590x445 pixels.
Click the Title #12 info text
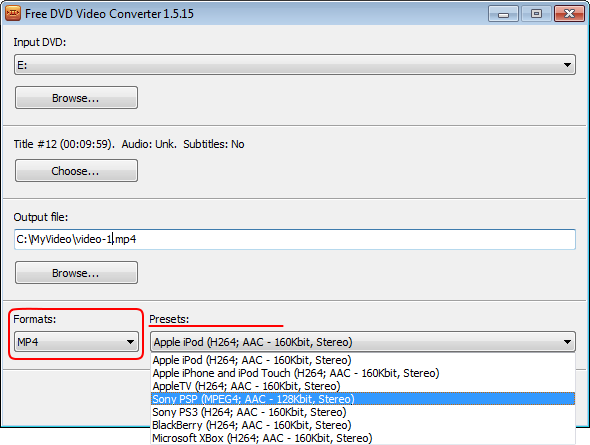point(129,144)
